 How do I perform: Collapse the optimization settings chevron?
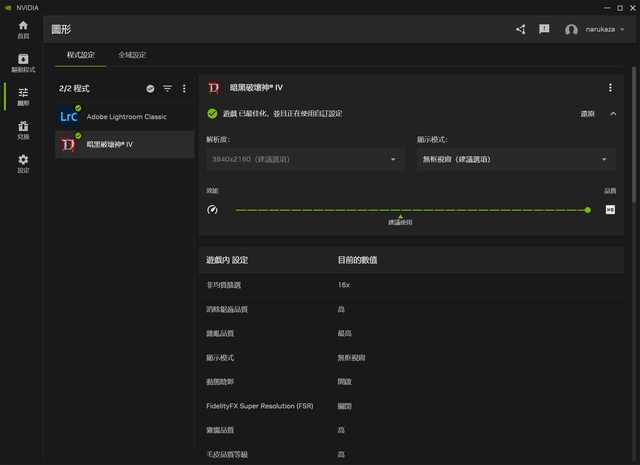[613, 114]
